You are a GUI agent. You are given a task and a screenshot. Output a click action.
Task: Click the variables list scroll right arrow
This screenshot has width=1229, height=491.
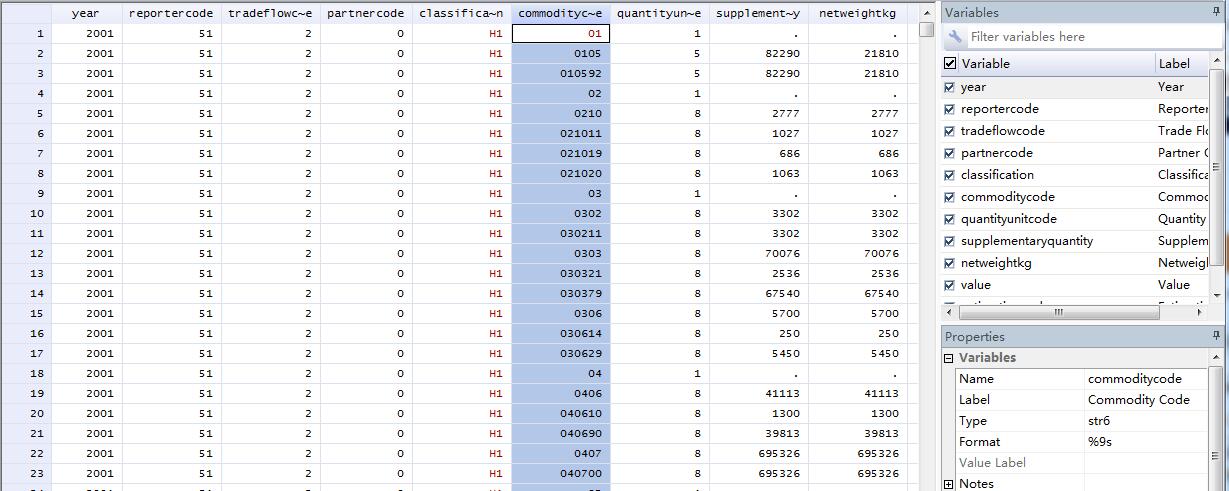pos(1201,312)
